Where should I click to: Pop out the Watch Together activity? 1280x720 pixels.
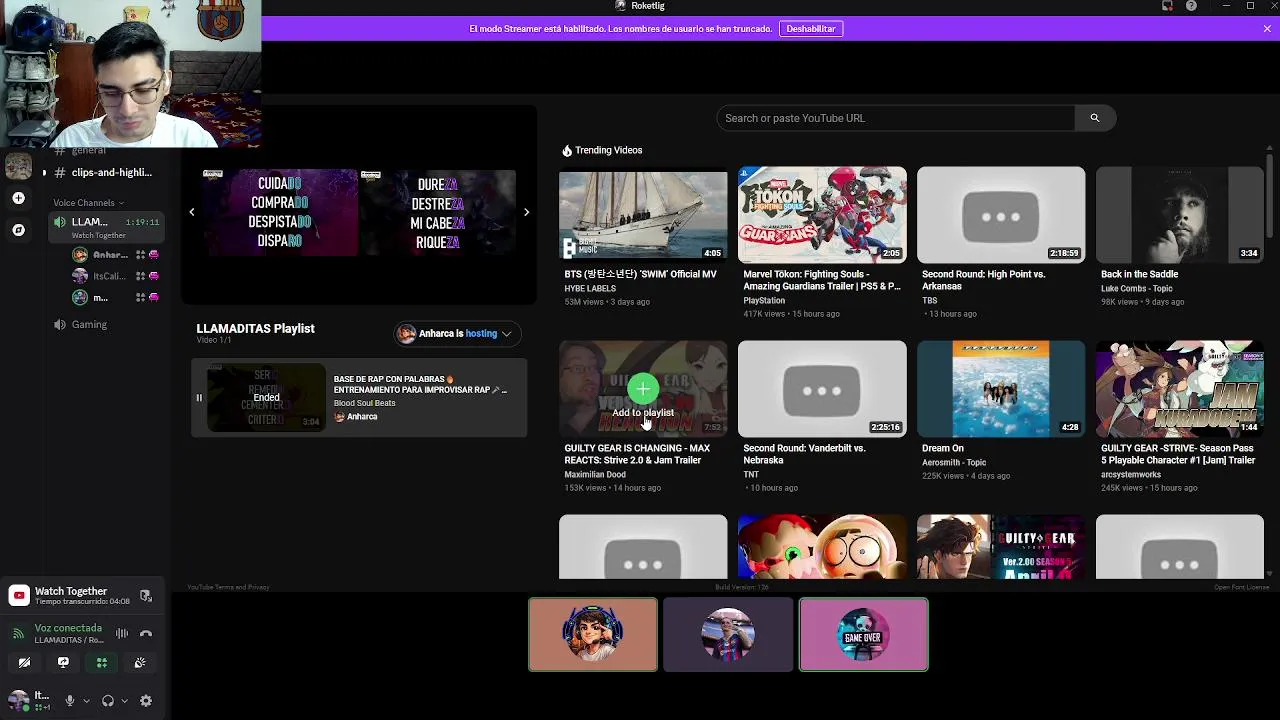coord(146,596)
